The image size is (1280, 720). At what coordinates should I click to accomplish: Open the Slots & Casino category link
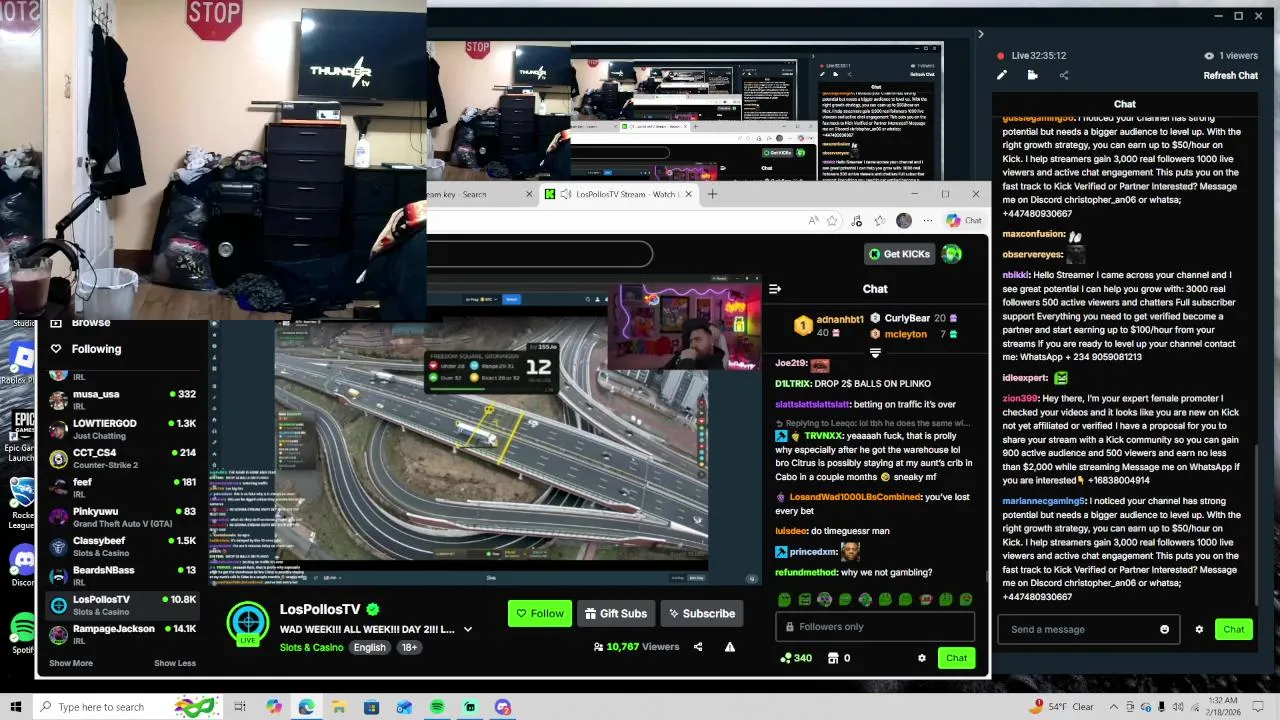pos(311,648)
